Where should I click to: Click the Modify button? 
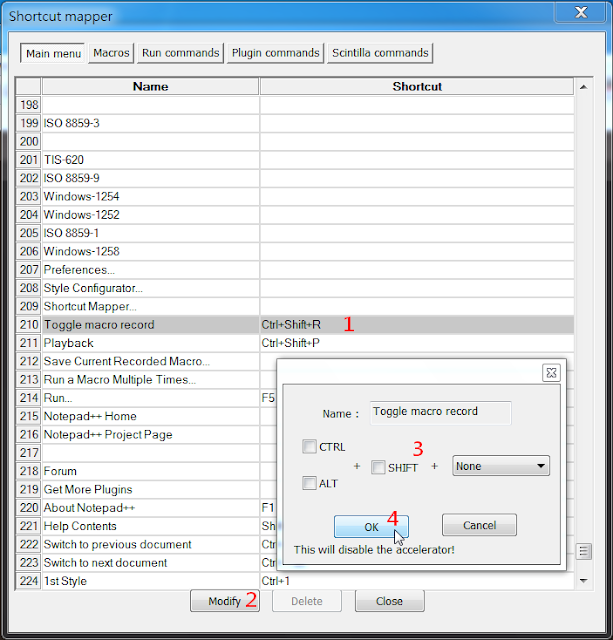(x=224, y=601)
